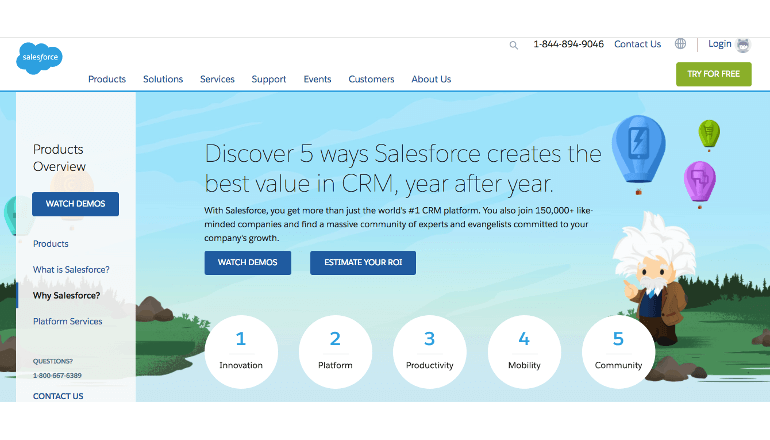Select circle 3 Productivity
770x440 pixels.
(x=430, y=352)
